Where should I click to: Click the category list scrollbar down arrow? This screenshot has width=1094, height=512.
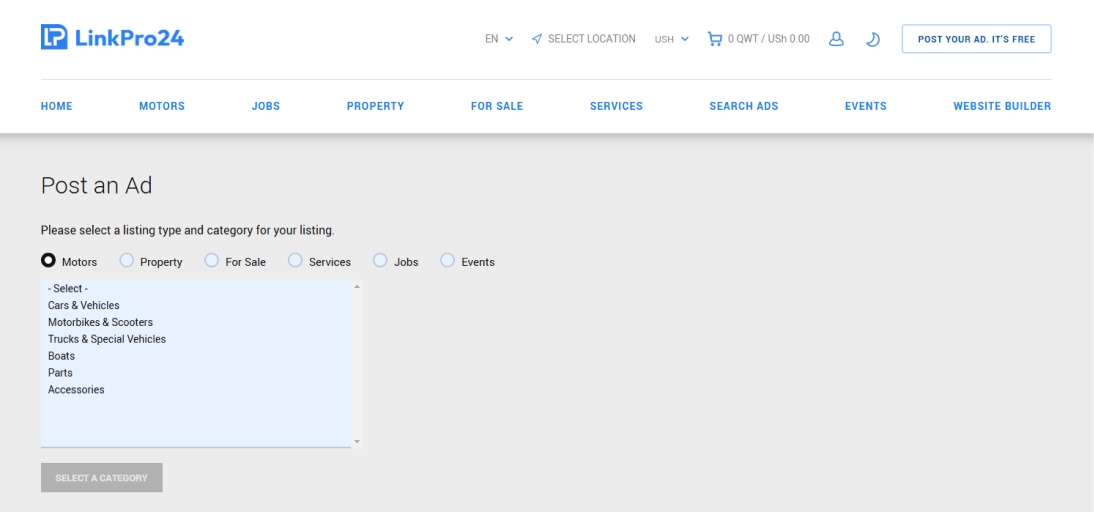tap(357, 441)
